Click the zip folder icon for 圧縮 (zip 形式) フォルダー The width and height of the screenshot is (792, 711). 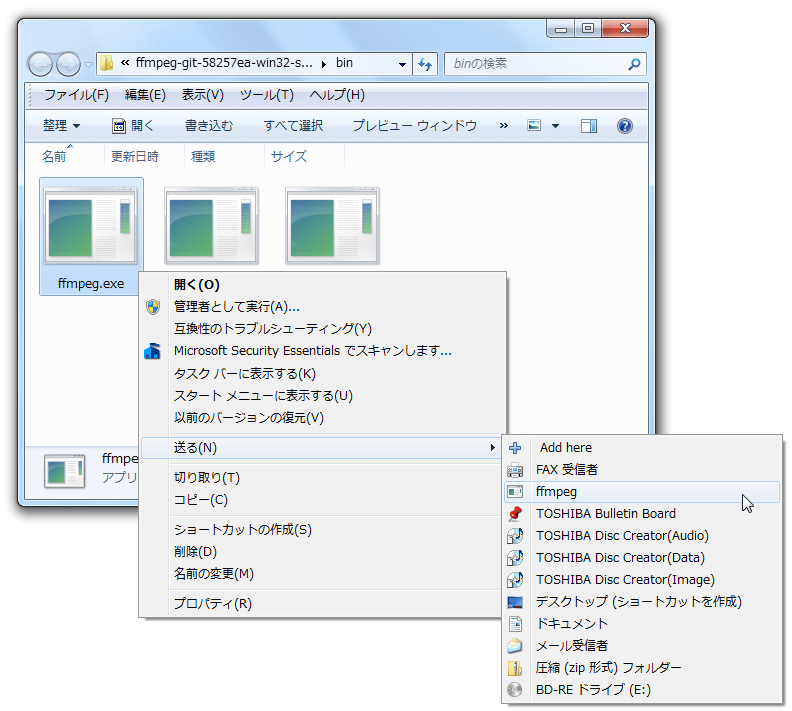click(515, 668)
